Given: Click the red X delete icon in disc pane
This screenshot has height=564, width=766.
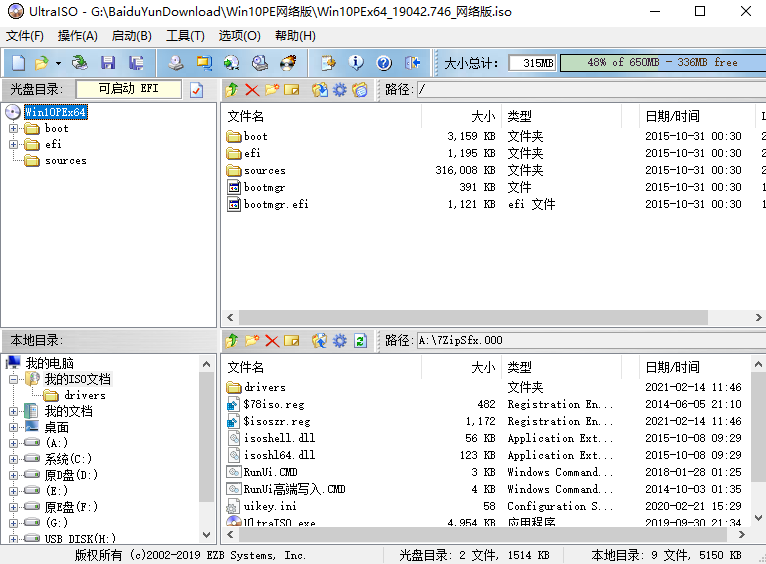Looking at the screenshot, I should tap(252, 90).
